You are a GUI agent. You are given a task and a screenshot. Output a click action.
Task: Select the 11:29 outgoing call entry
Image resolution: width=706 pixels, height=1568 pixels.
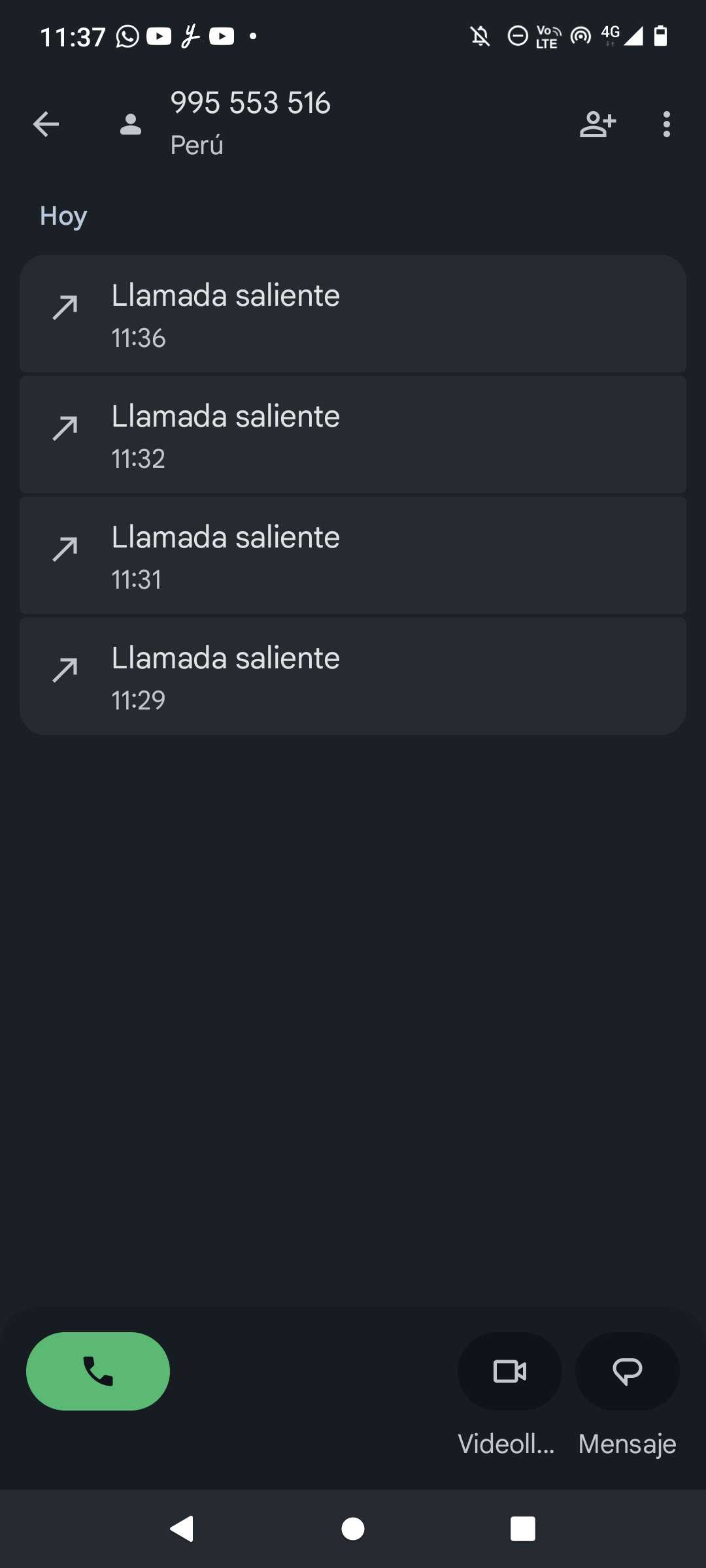[x=353, y=677]
